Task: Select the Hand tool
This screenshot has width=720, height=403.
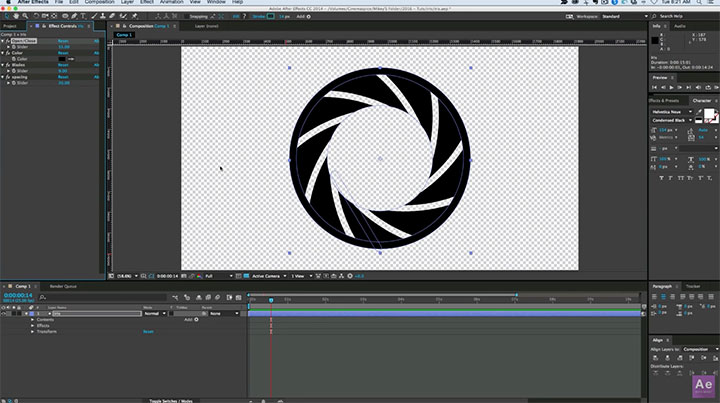Action: (x=16, y=16)
